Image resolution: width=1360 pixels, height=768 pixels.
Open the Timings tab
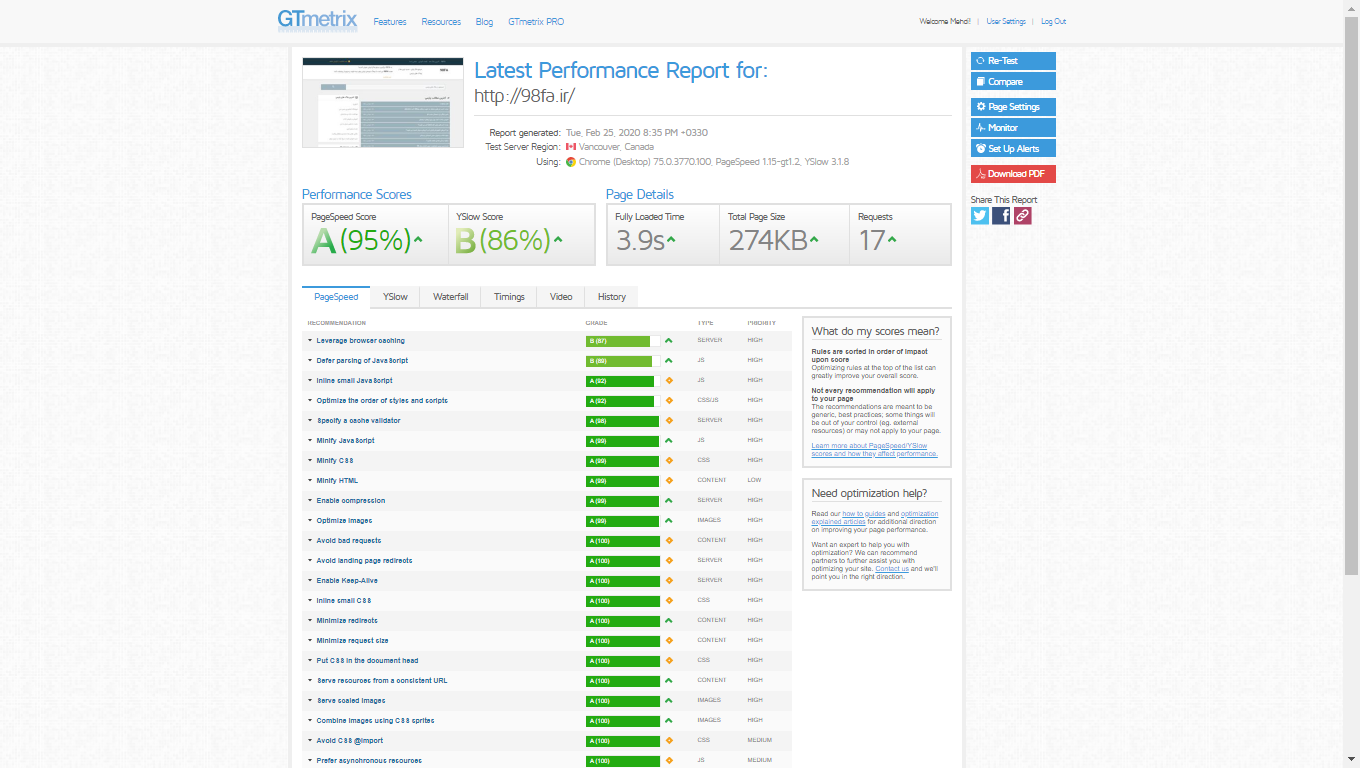pos(509,297)
